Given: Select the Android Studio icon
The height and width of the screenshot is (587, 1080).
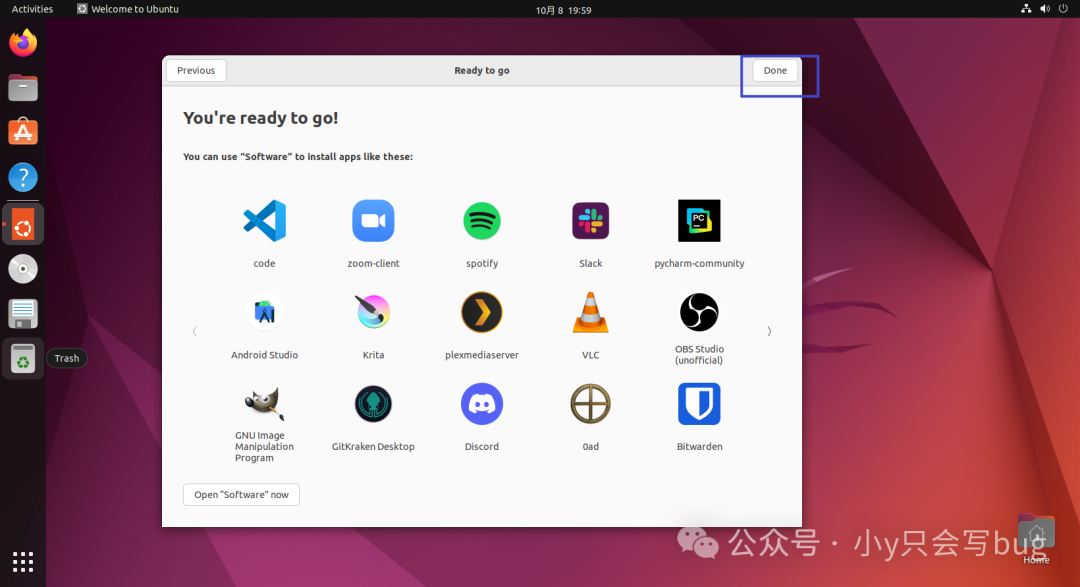Looking at the screenshot, I should click(264, 312).
